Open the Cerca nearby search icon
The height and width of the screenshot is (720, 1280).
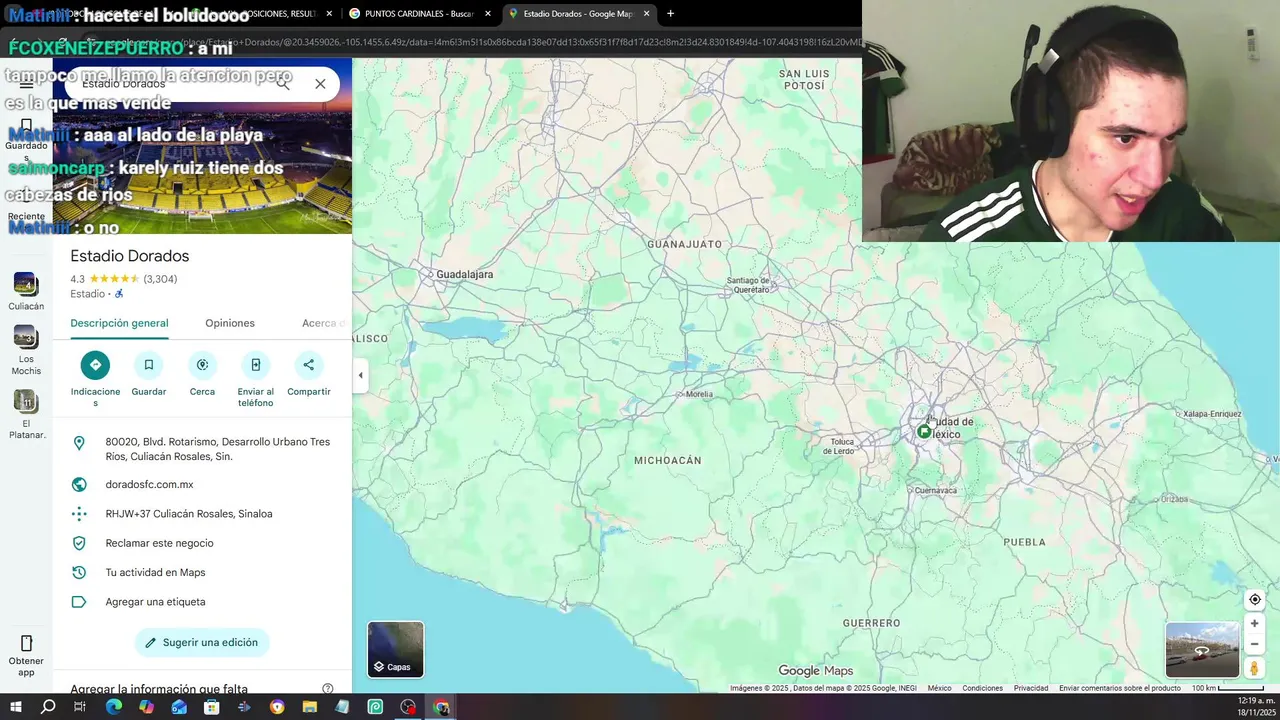(202, 365)
